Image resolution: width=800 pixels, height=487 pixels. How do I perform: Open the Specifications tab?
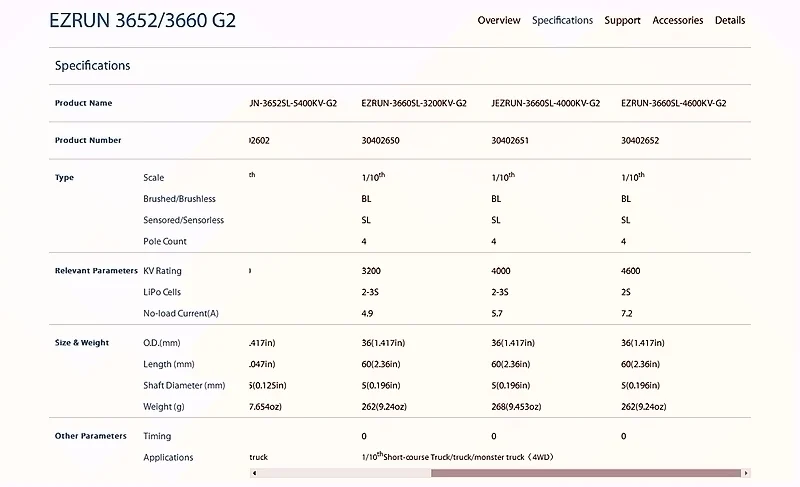[x=562, y=20]
